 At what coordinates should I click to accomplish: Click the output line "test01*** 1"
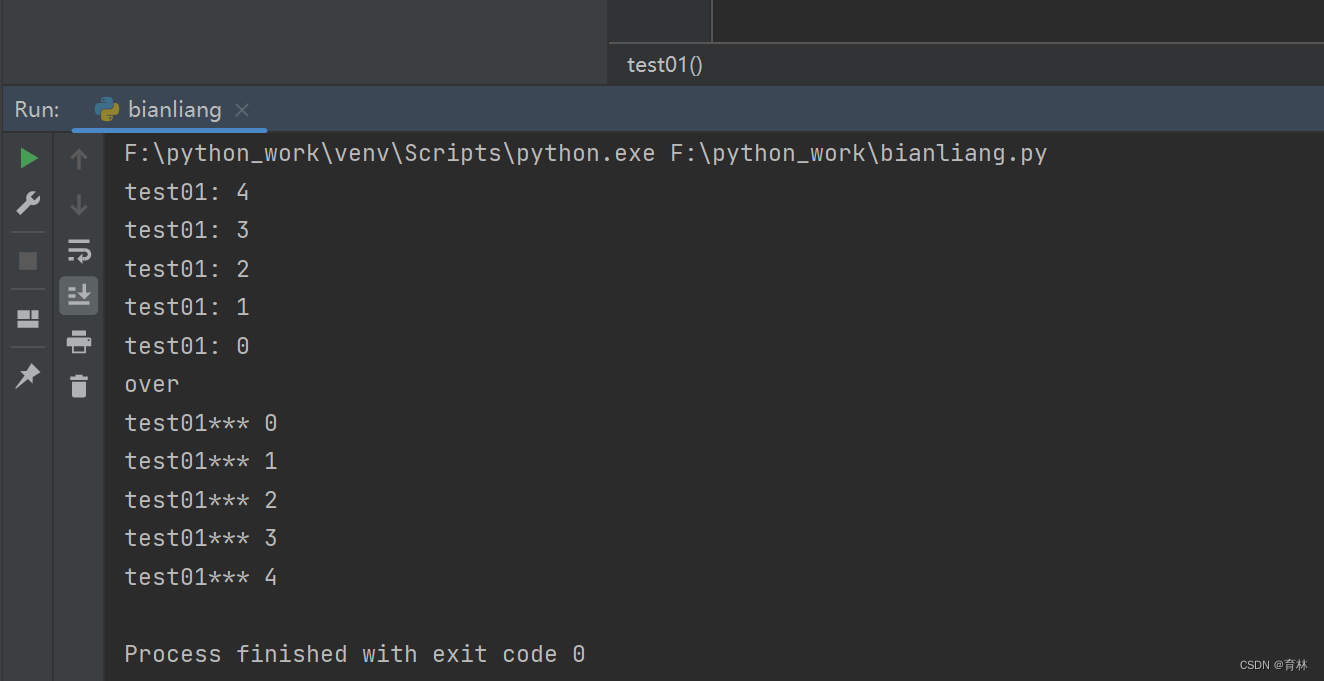pos(201,461)
